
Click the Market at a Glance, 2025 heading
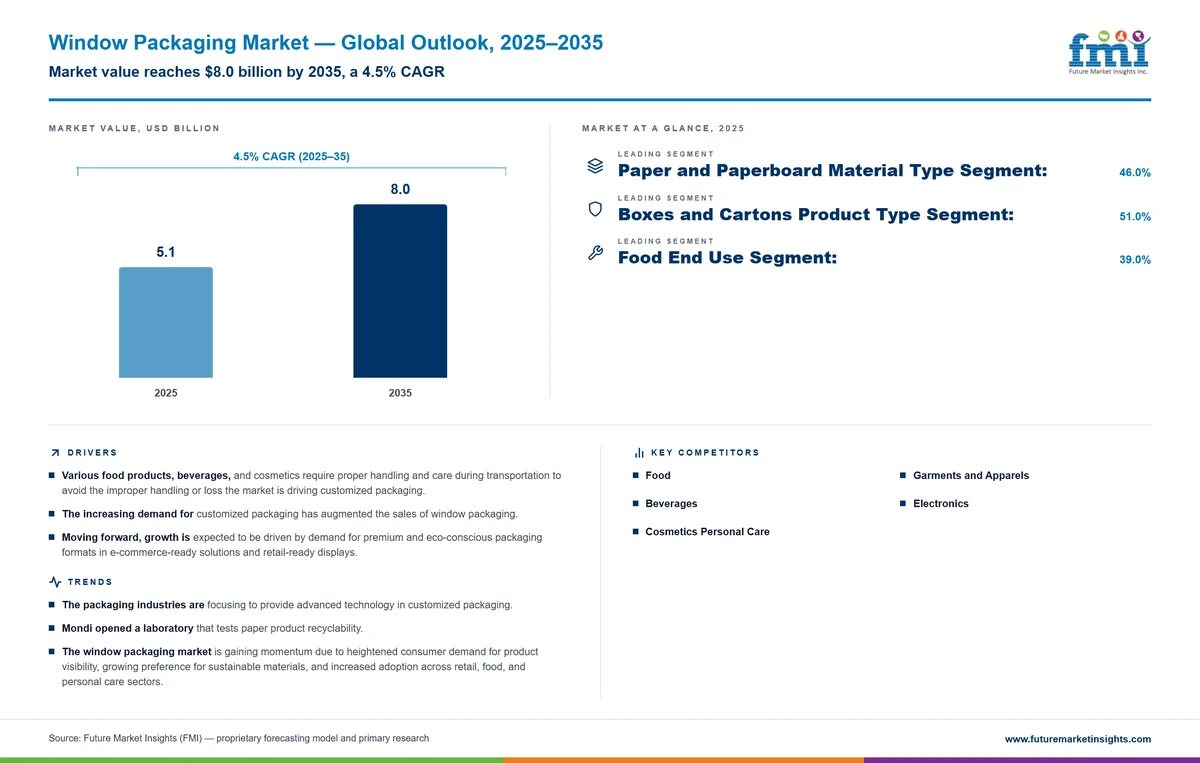click(x=663, y=128)
